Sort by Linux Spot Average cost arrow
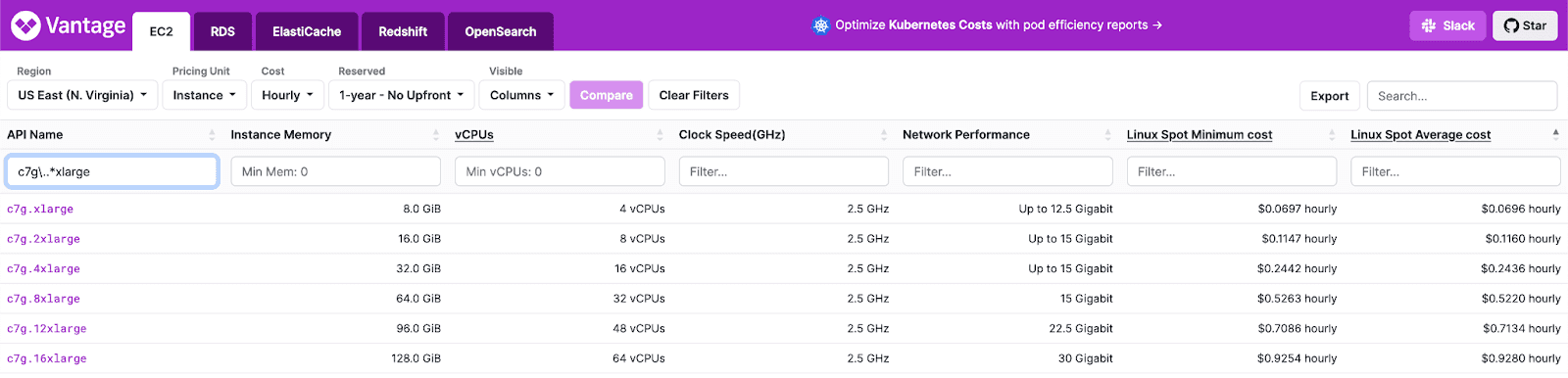This screenshot has width=1568, height=378. pos(1555,134)
